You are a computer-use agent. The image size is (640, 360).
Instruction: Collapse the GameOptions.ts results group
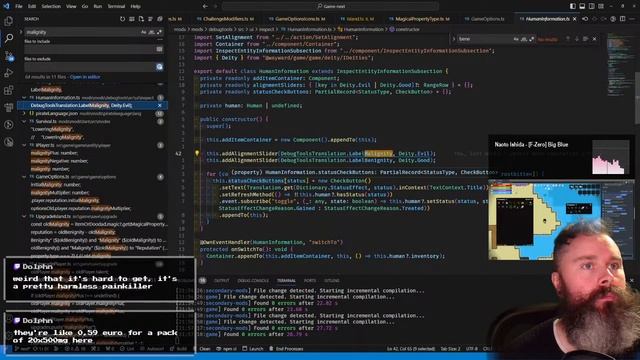24,177
